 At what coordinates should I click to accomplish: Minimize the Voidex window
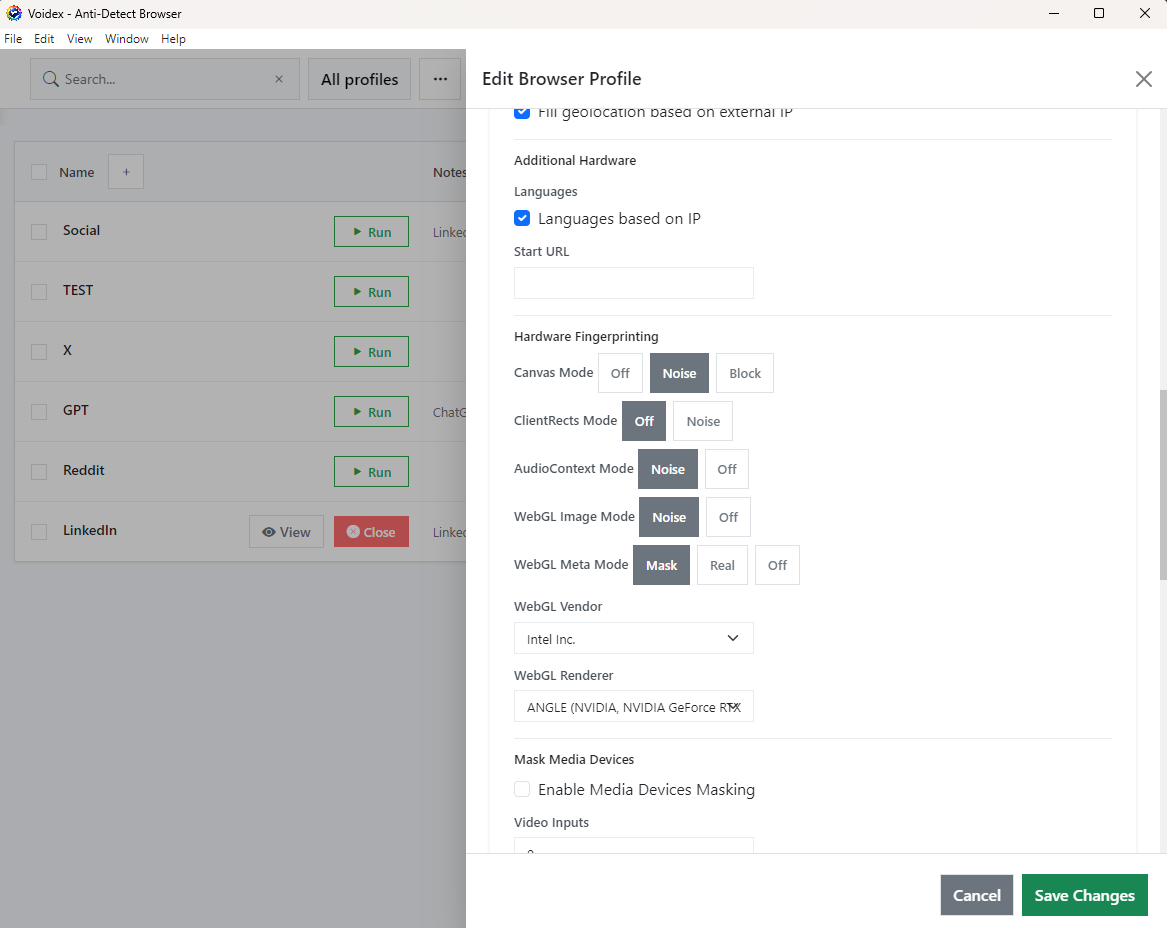pyautogui.click(x=1053, y=13)
